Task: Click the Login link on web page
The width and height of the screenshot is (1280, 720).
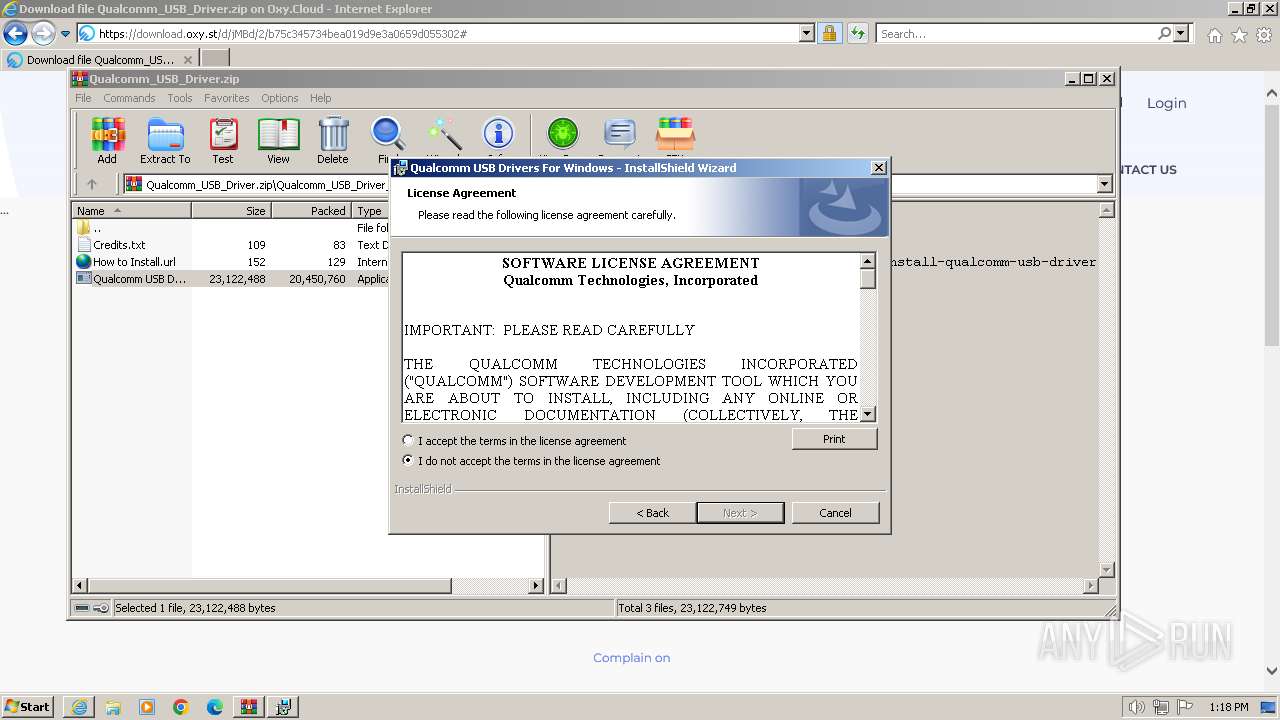Action: click(x=1166, y=103)
